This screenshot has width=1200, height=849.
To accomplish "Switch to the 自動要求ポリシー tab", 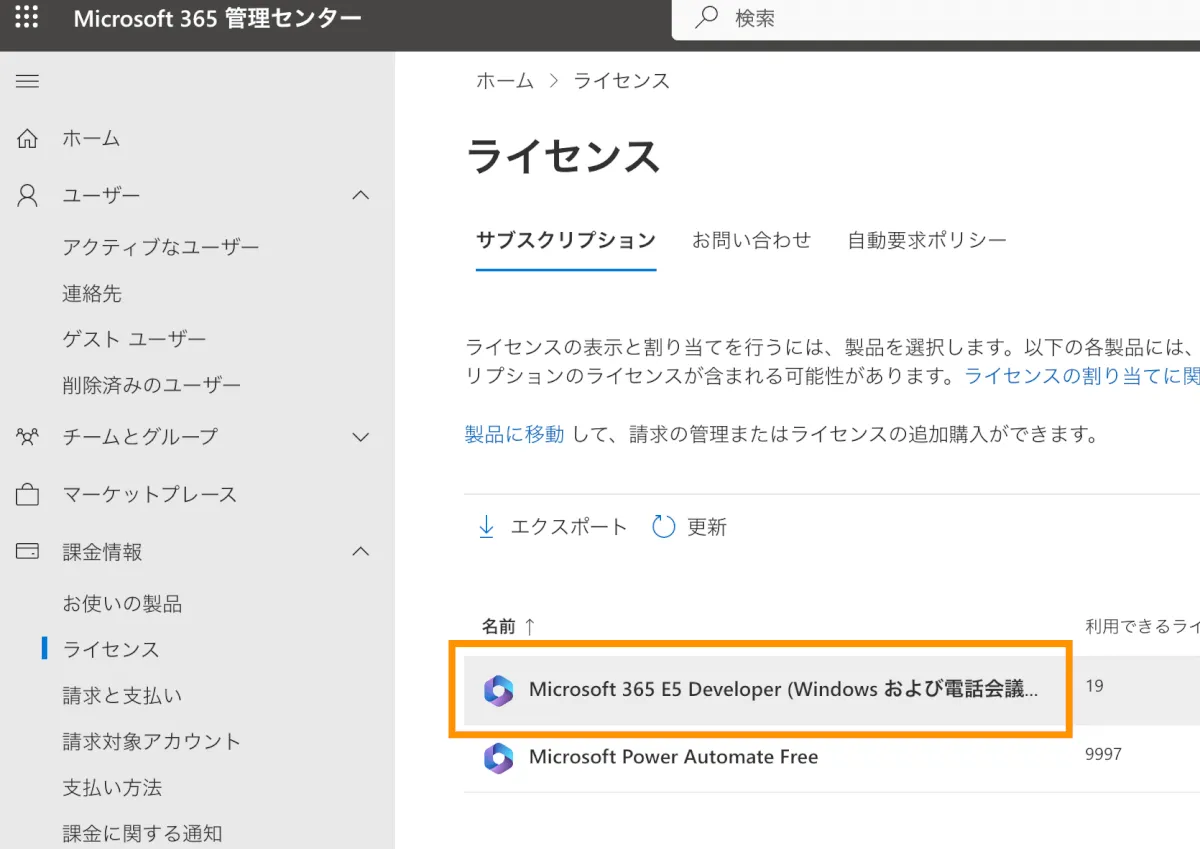I will [926, 240].
